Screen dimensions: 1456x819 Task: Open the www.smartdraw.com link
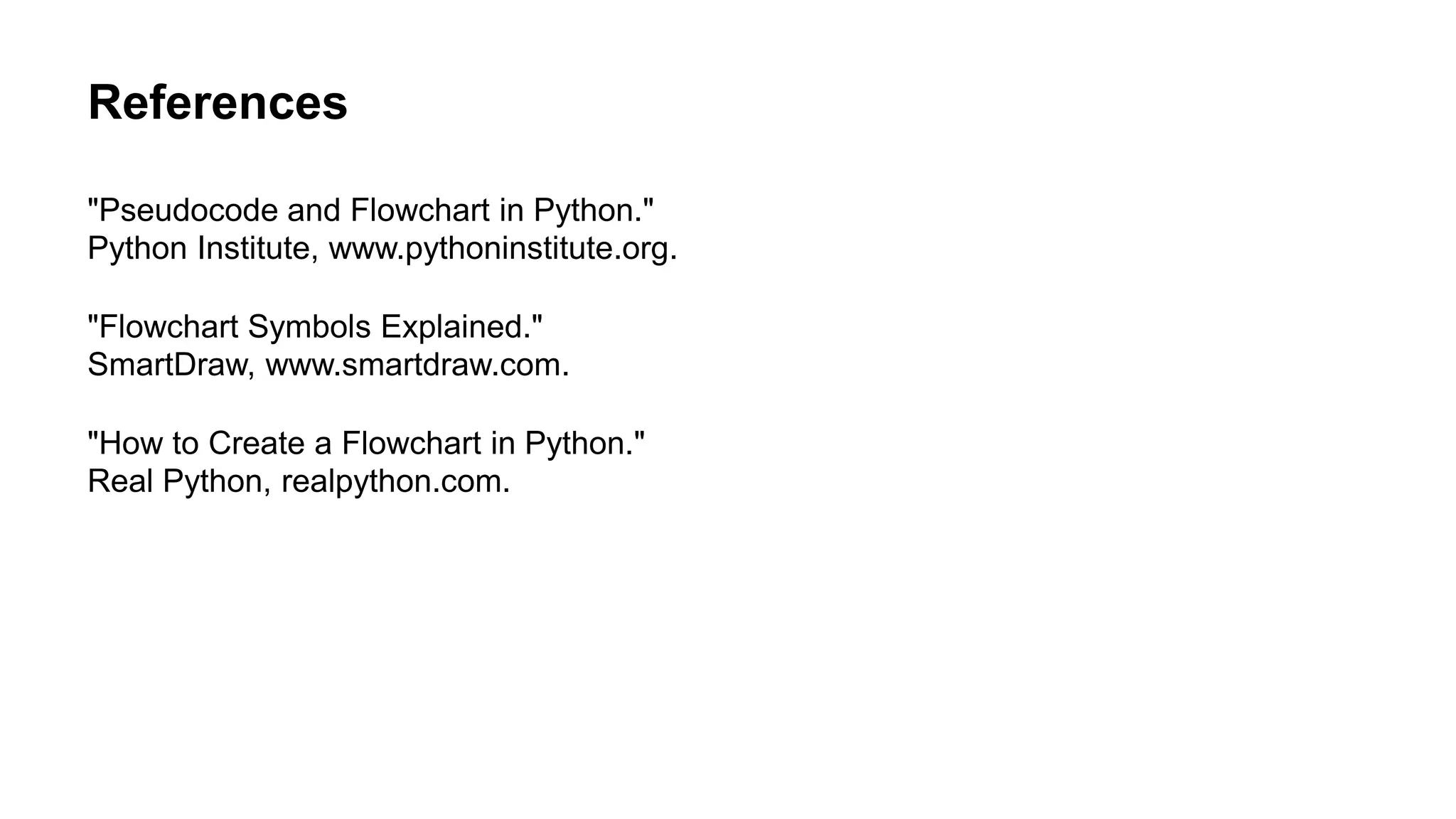click(x=417, y=365)
